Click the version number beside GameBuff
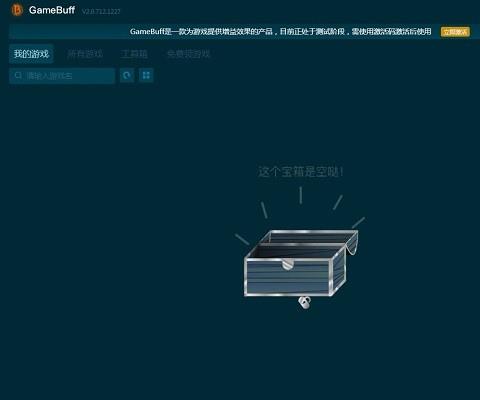 click(x=101, y=12)
